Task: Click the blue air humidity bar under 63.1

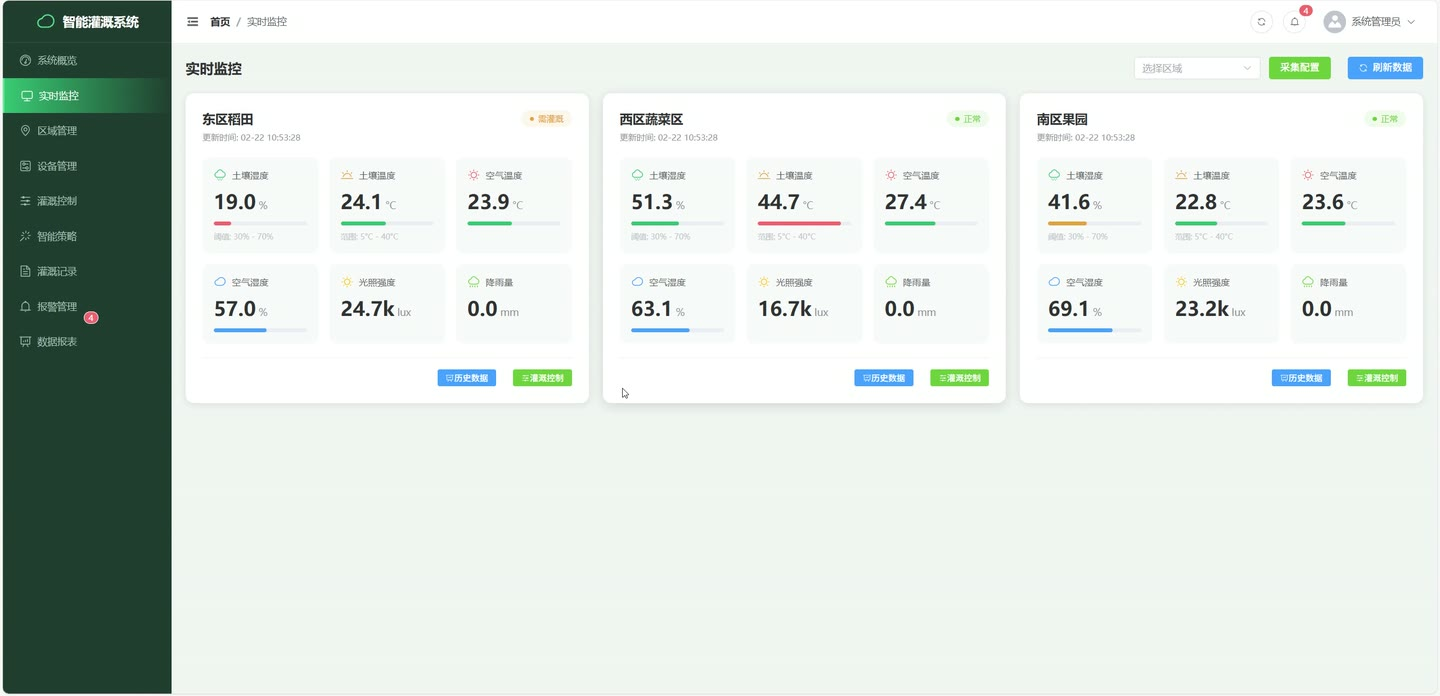Action: tap(660, 330)
